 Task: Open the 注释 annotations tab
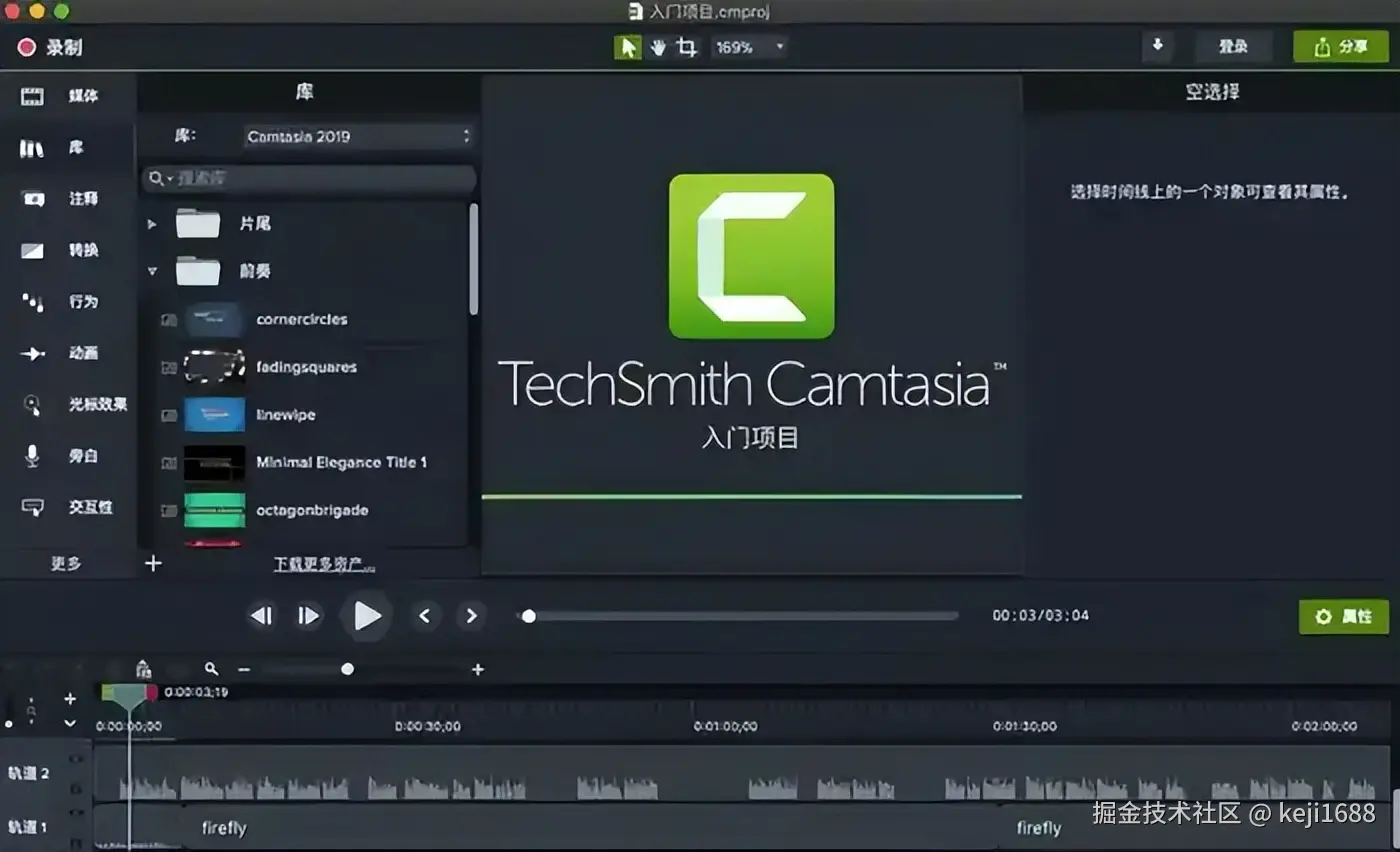[x=67, y=199]
